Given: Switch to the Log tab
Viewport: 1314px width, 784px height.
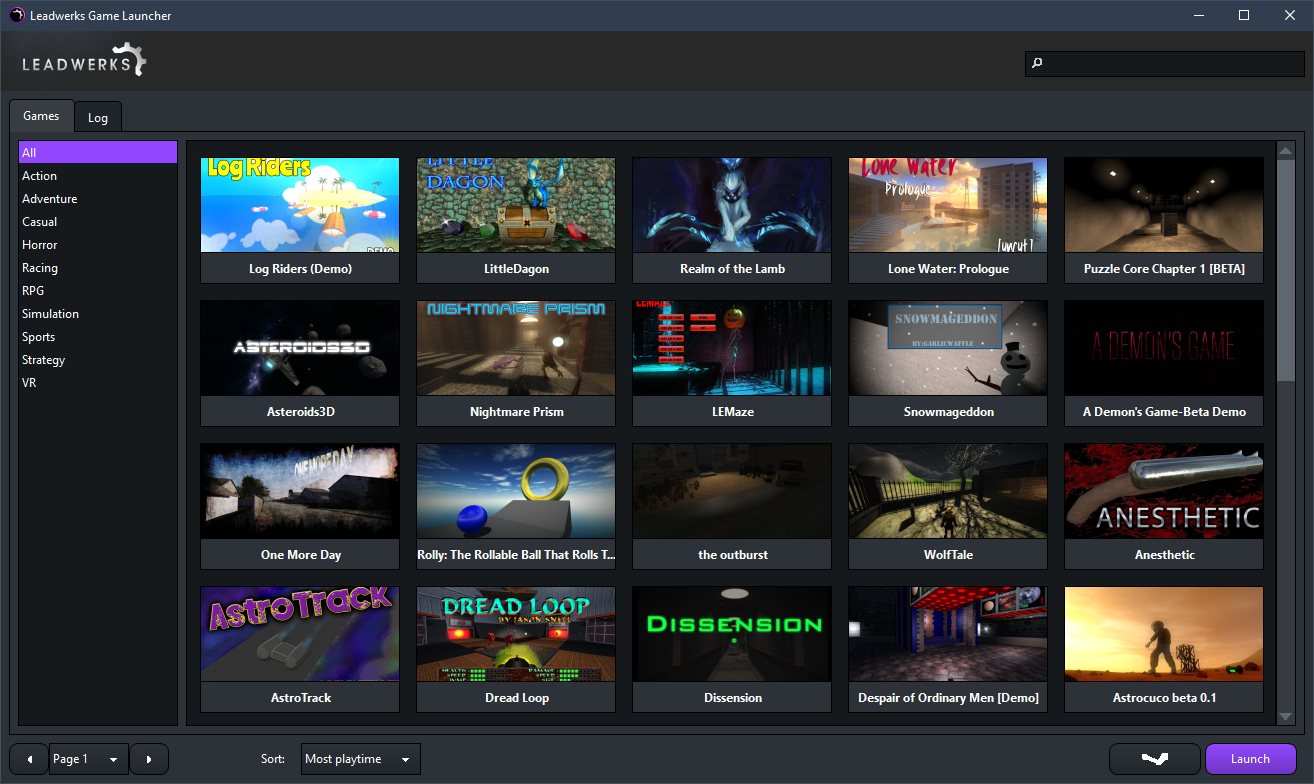Looking at the screenshot, I should 98,117.
